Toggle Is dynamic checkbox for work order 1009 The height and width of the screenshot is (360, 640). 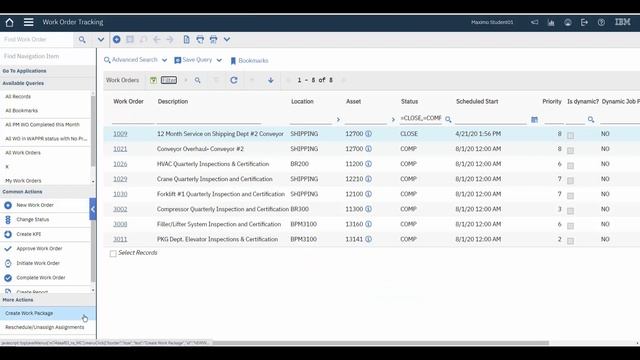point(571,136)
